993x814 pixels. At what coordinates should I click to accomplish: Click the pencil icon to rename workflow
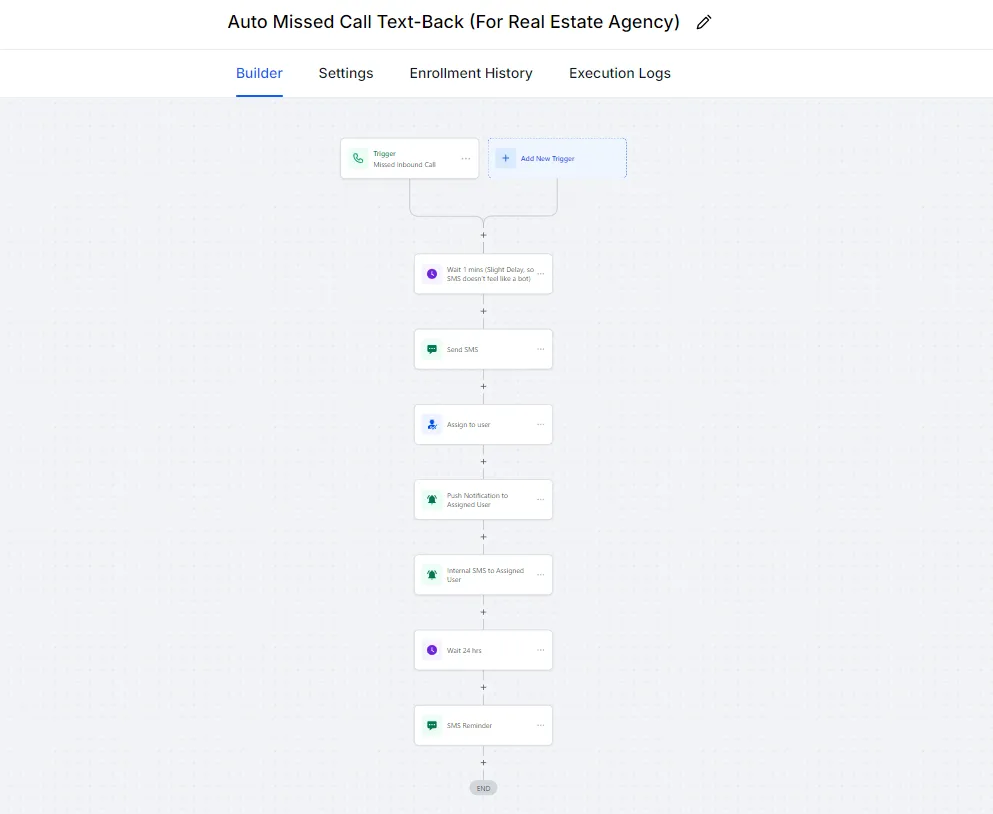(704, 22)
